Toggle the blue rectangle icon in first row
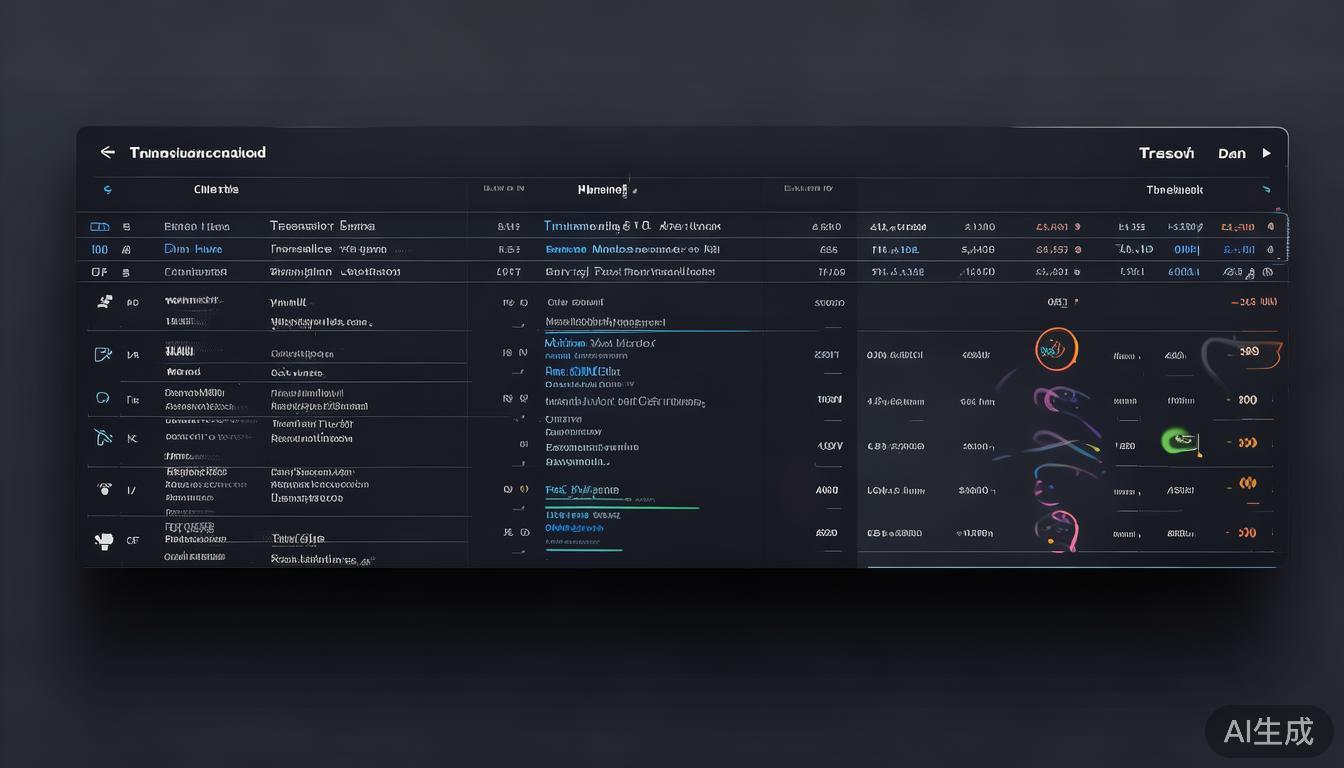 coord(99,227)
